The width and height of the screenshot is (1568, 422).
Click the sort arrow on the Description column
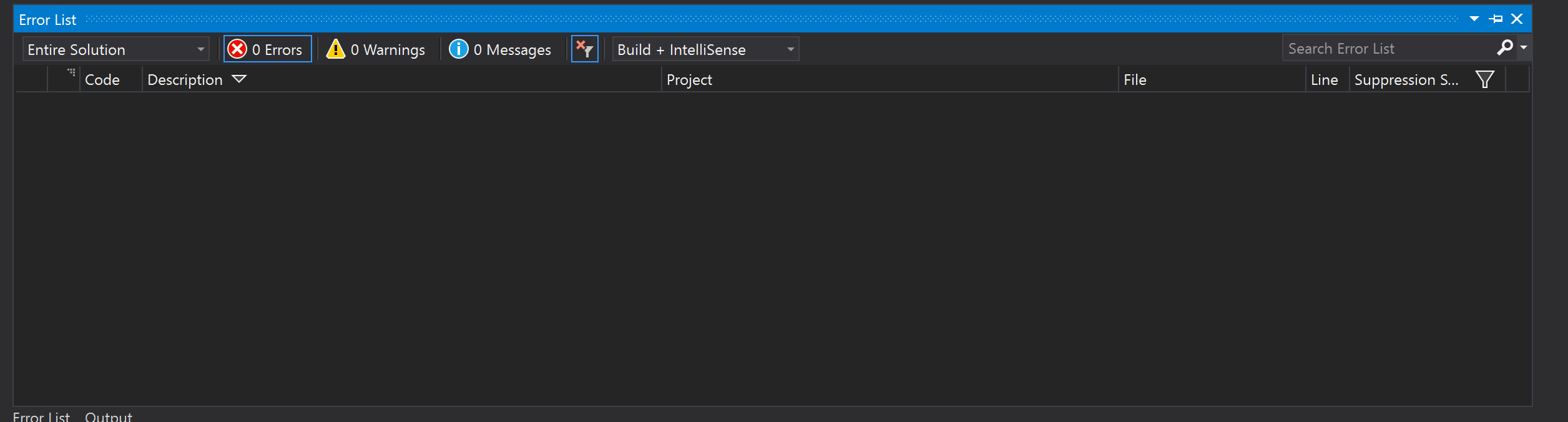point(240,79)
